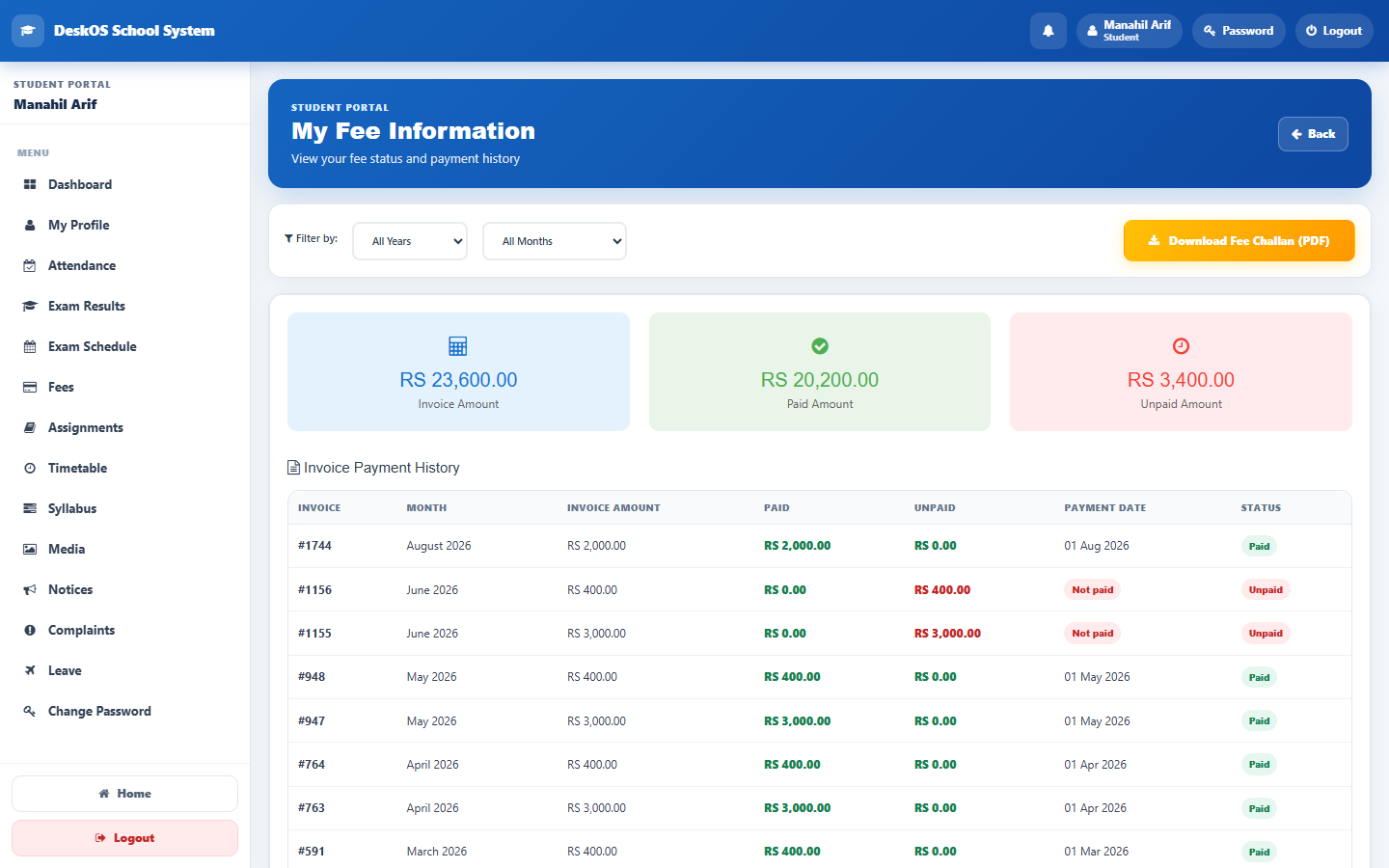This screenshot has height=868, width=1389.
Task: Click the Media image icon
Action: (30, 549)
